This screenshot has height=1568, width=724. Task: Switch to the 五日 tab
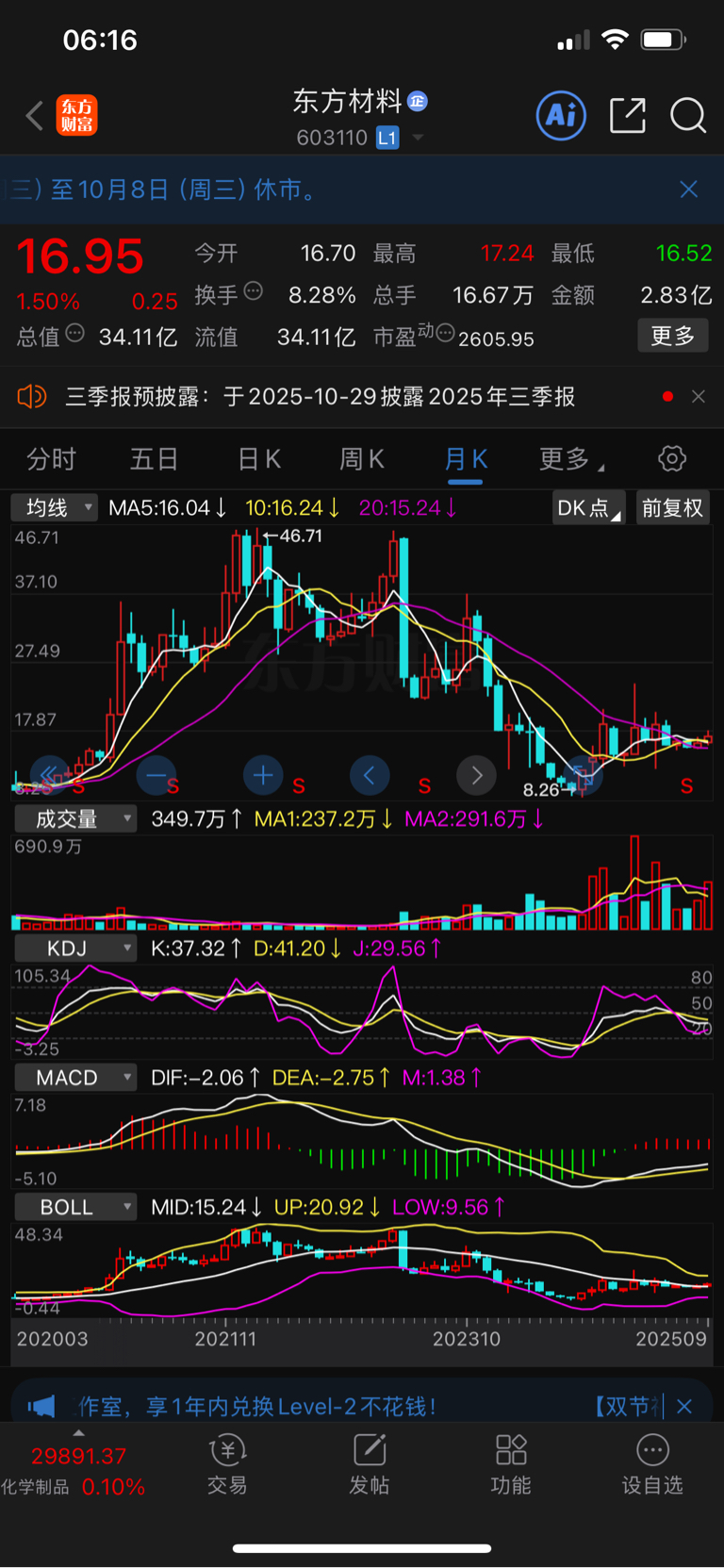pyautogui.click(x=154, y=459)
